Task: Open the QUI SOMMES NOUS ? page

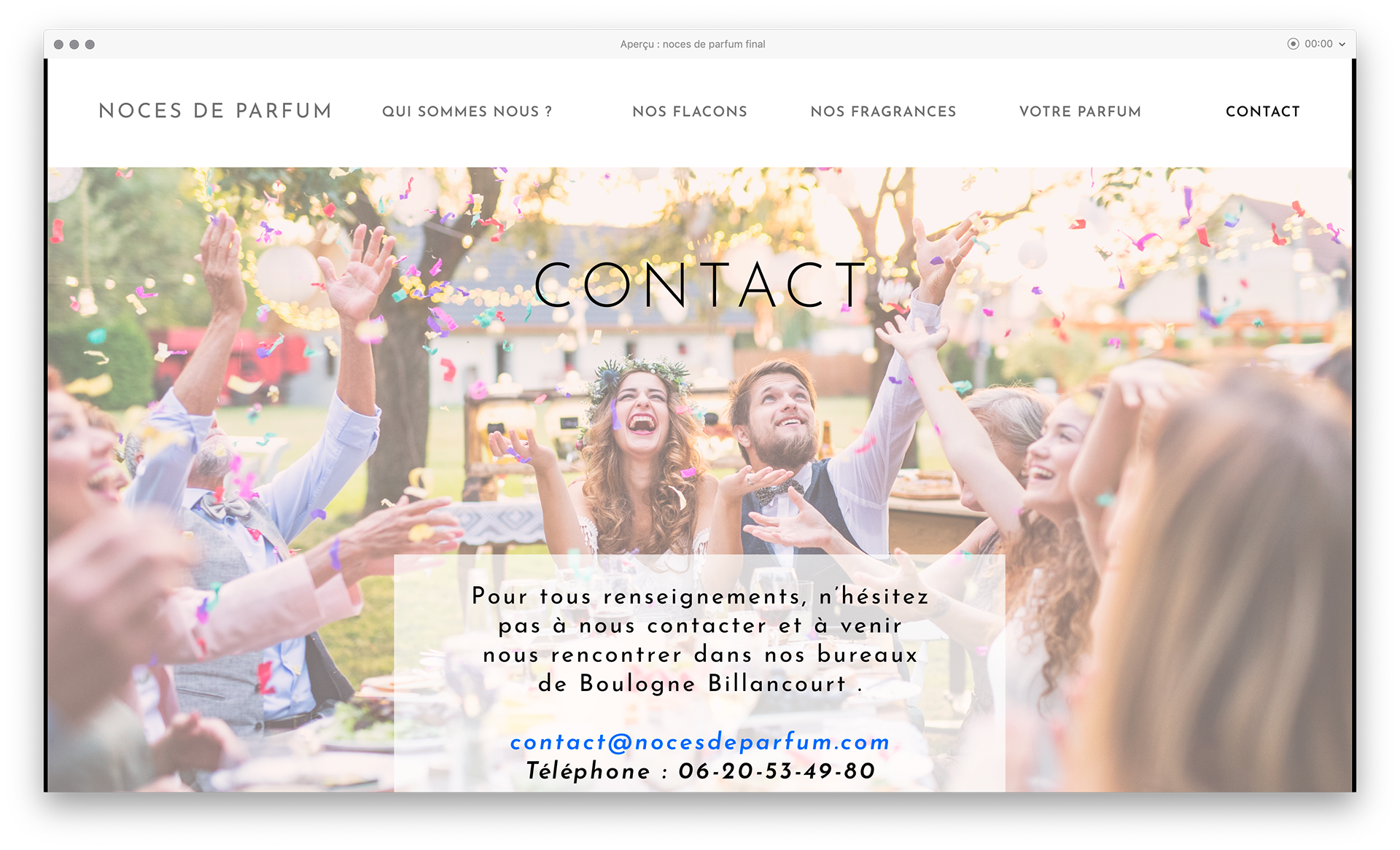Action: pos(467,112)
